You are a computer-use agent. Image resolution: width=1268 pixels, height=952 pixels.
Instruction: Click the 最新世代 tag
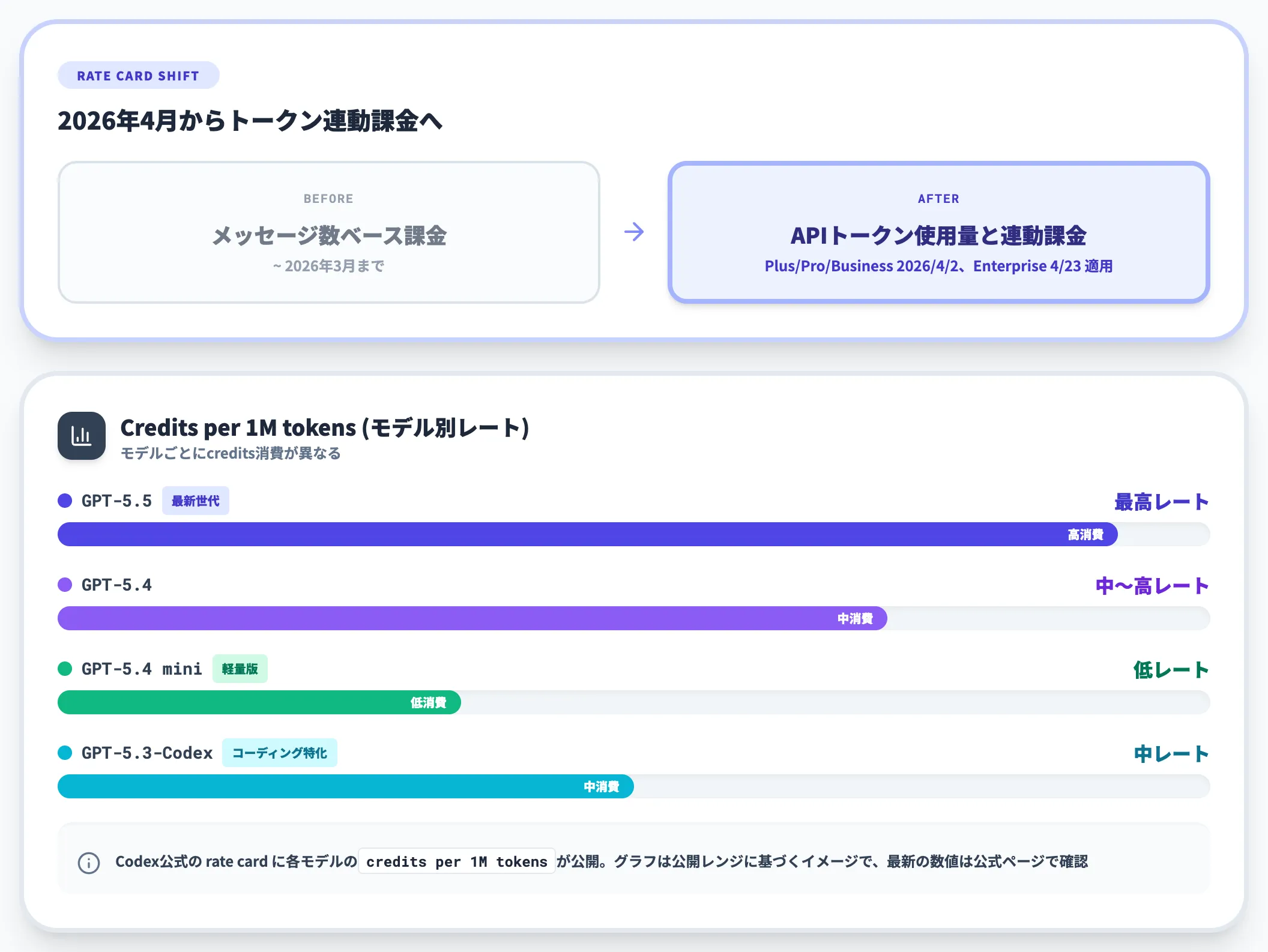point(196,501)
